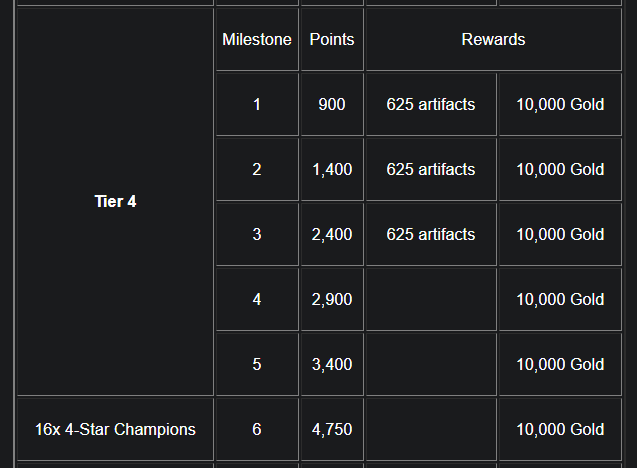Select the 1,400 points cell
Viewport: 637px width, 468px height.
[332, 169]
